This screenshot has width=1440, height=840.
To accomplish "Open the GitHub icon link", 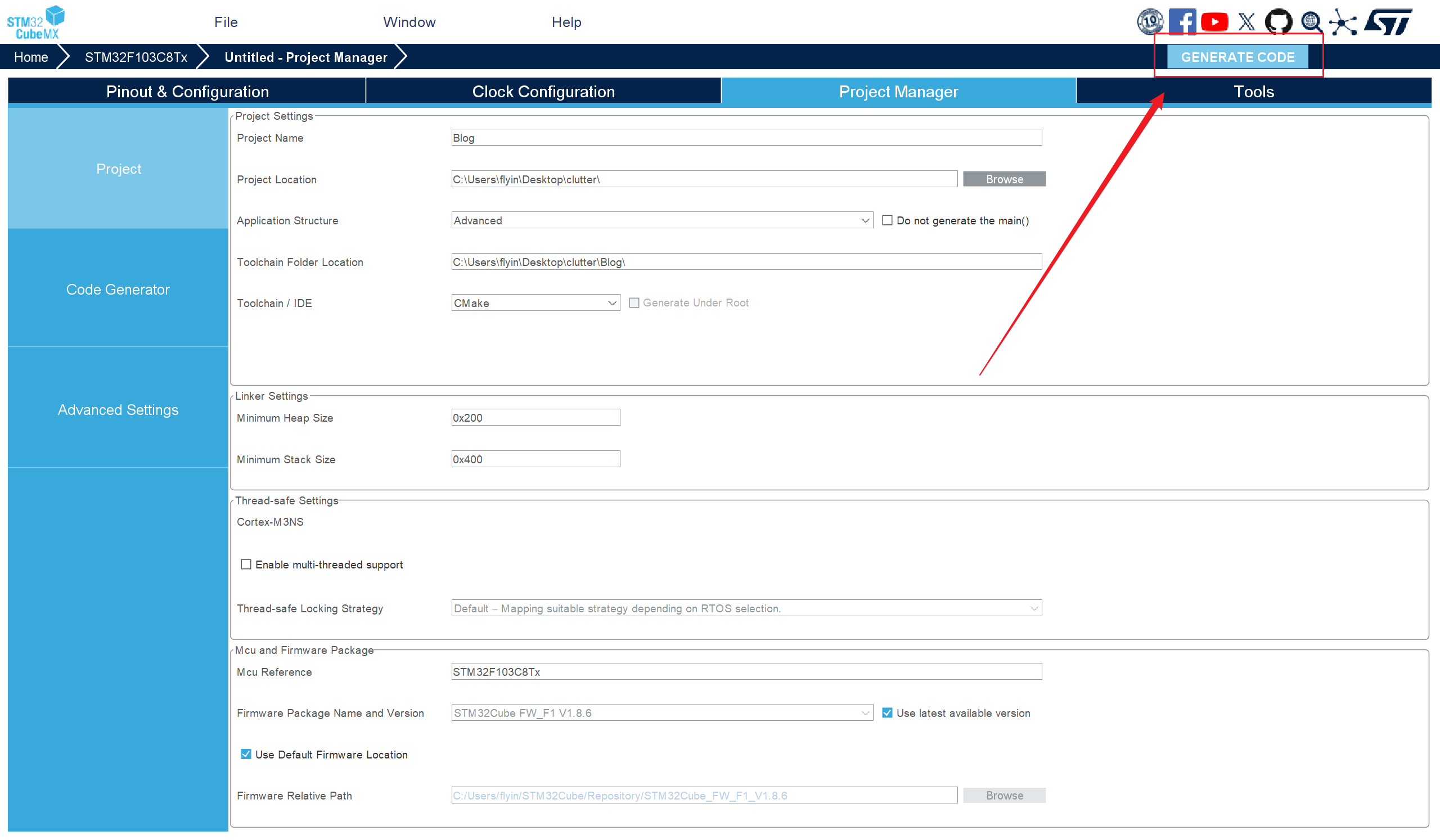I will click(1279, 22).
